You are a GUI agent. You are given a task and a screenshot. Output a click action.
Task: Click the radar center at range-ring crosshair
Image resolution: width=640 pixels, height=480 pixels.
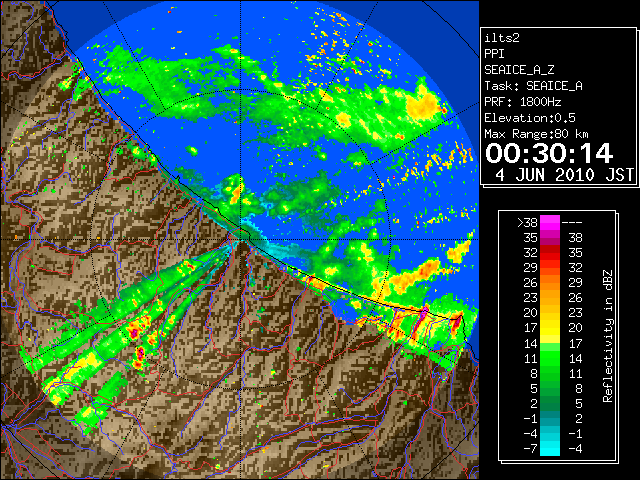[x=241, y=240]
